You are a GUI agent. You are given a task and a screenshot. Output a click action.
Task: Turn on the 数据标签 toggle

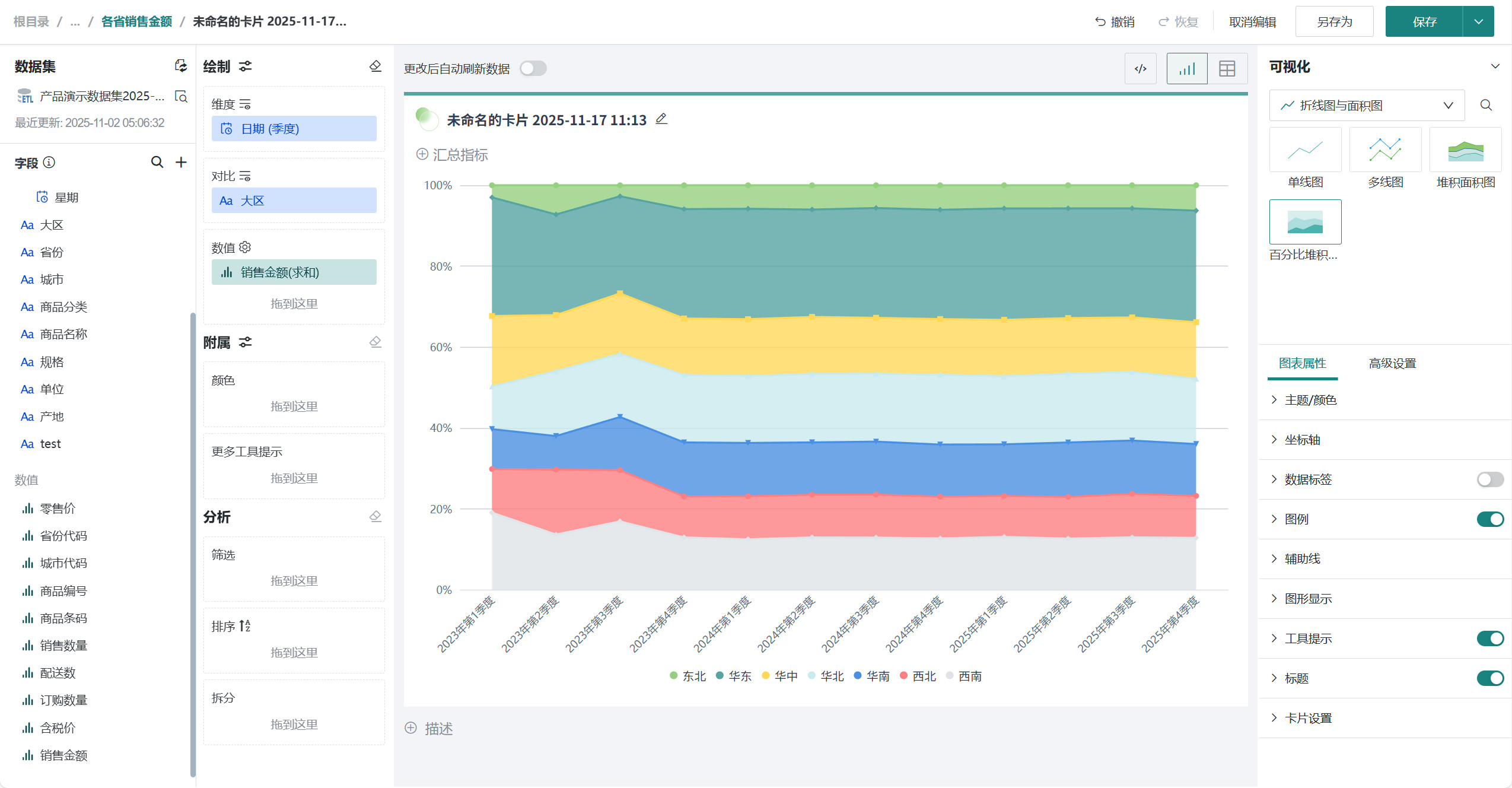1489,479
